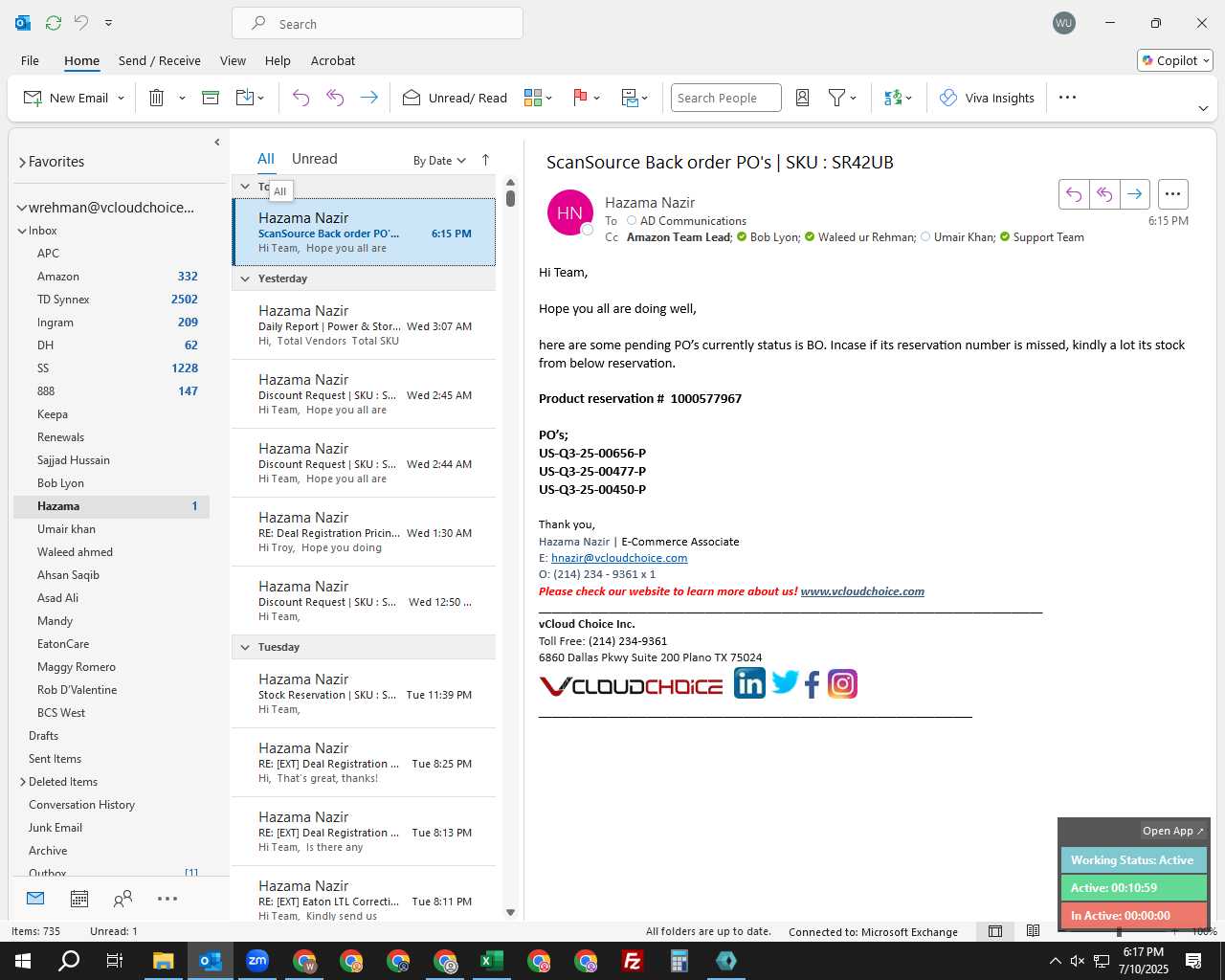1225x980 pixels.
Task: Click the Filter Email funnel icon
Action: coord(836,98)
